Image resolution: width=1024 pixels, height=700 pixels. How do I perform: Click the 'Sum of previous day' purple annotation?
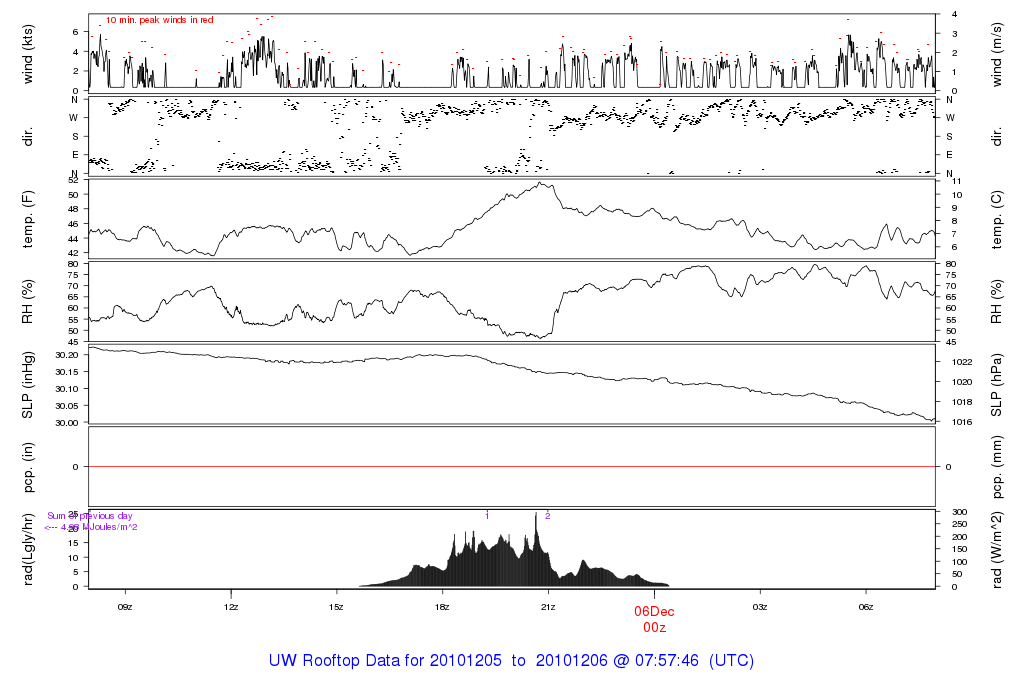pyautogui.click(x=89, y=516)
